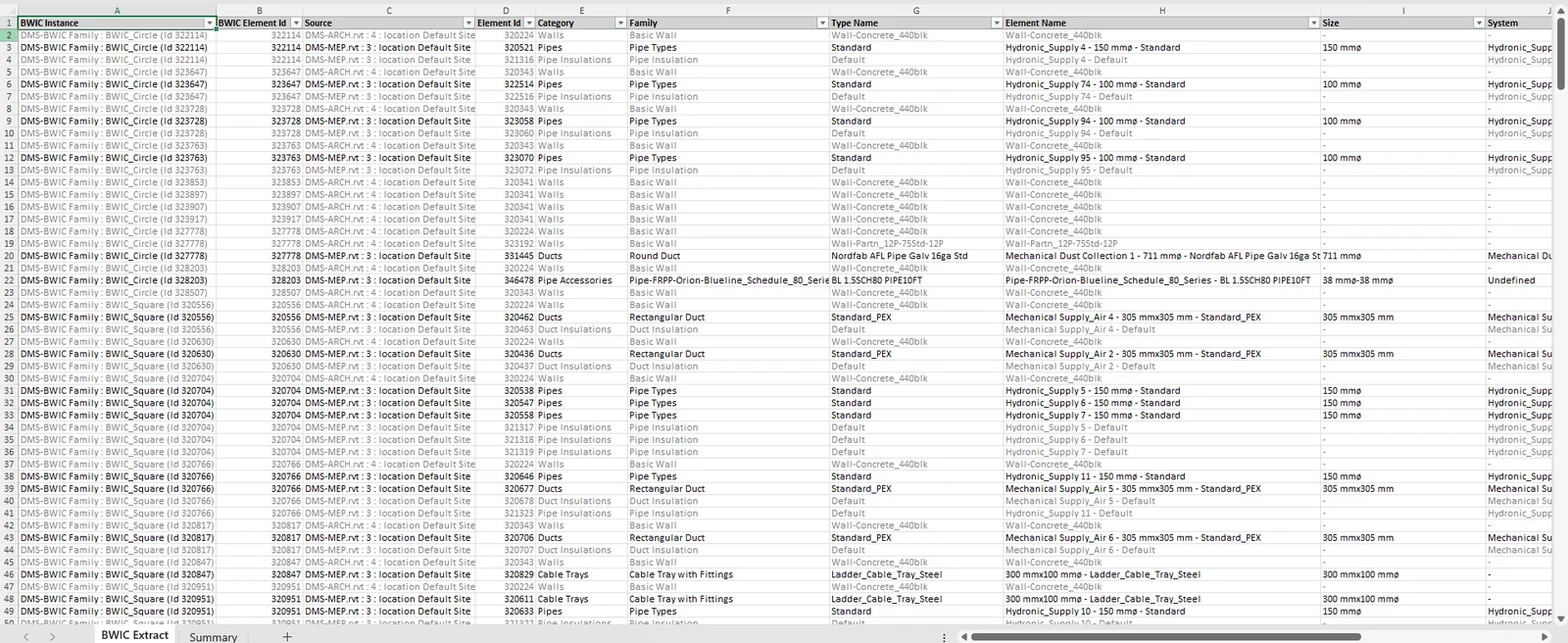Open the Element Name filter dropdown

tap(1314, 23)
